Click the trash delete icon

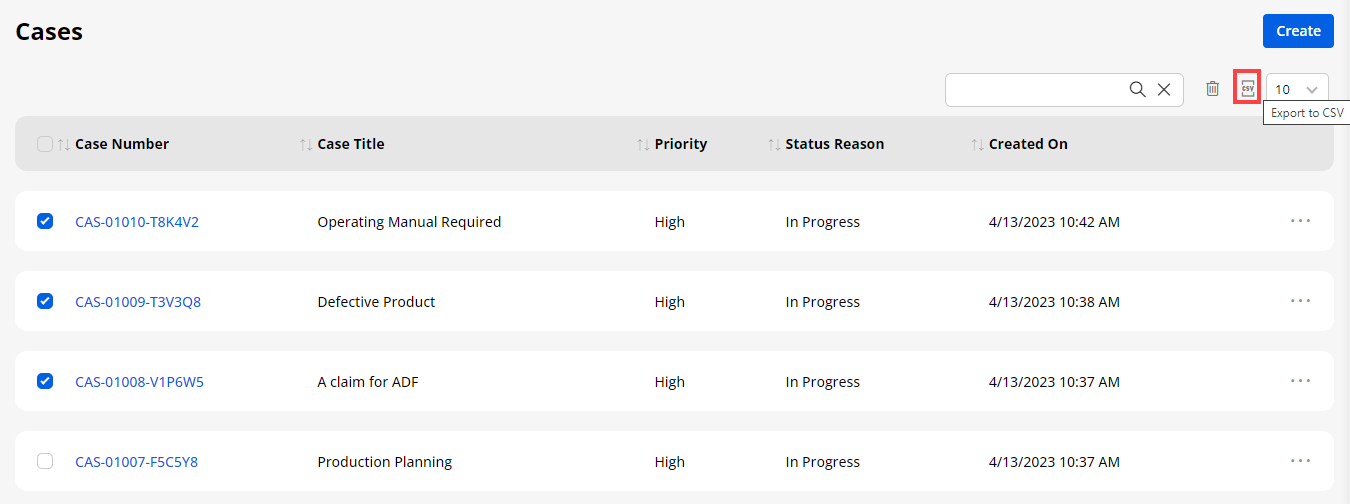pos(1212,89)
